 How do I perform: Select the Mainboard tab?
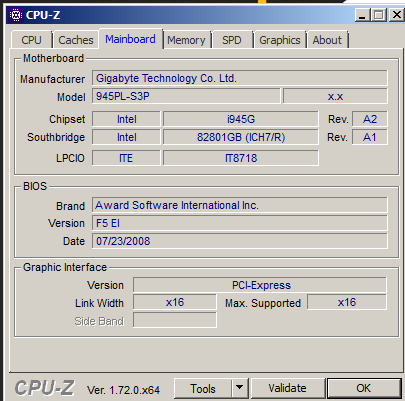(130, 39)
